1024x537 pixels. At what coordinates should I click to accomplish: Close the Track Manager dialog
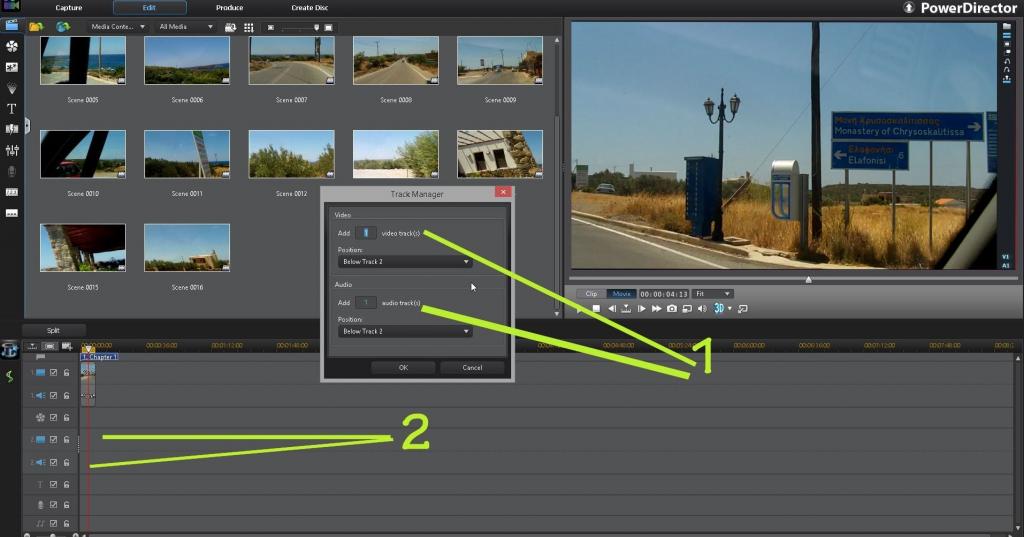coord(503,192)
